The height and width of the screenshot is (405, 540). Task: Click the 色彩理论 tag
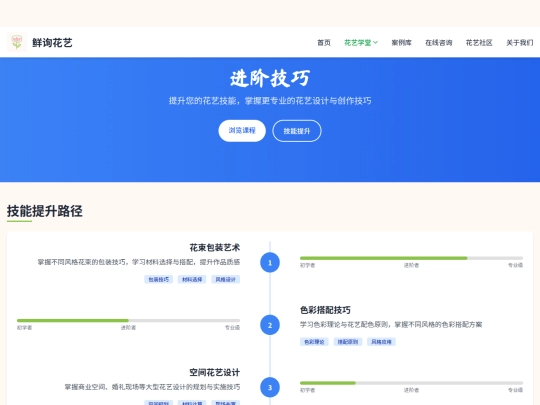point(314,342)
